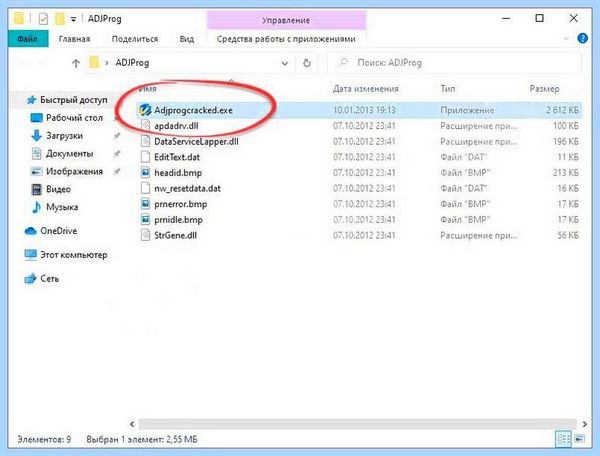The width and height of the screenshot is (600, 456).
Task: Switch to details view layout icon
Action: pos(563,439)
